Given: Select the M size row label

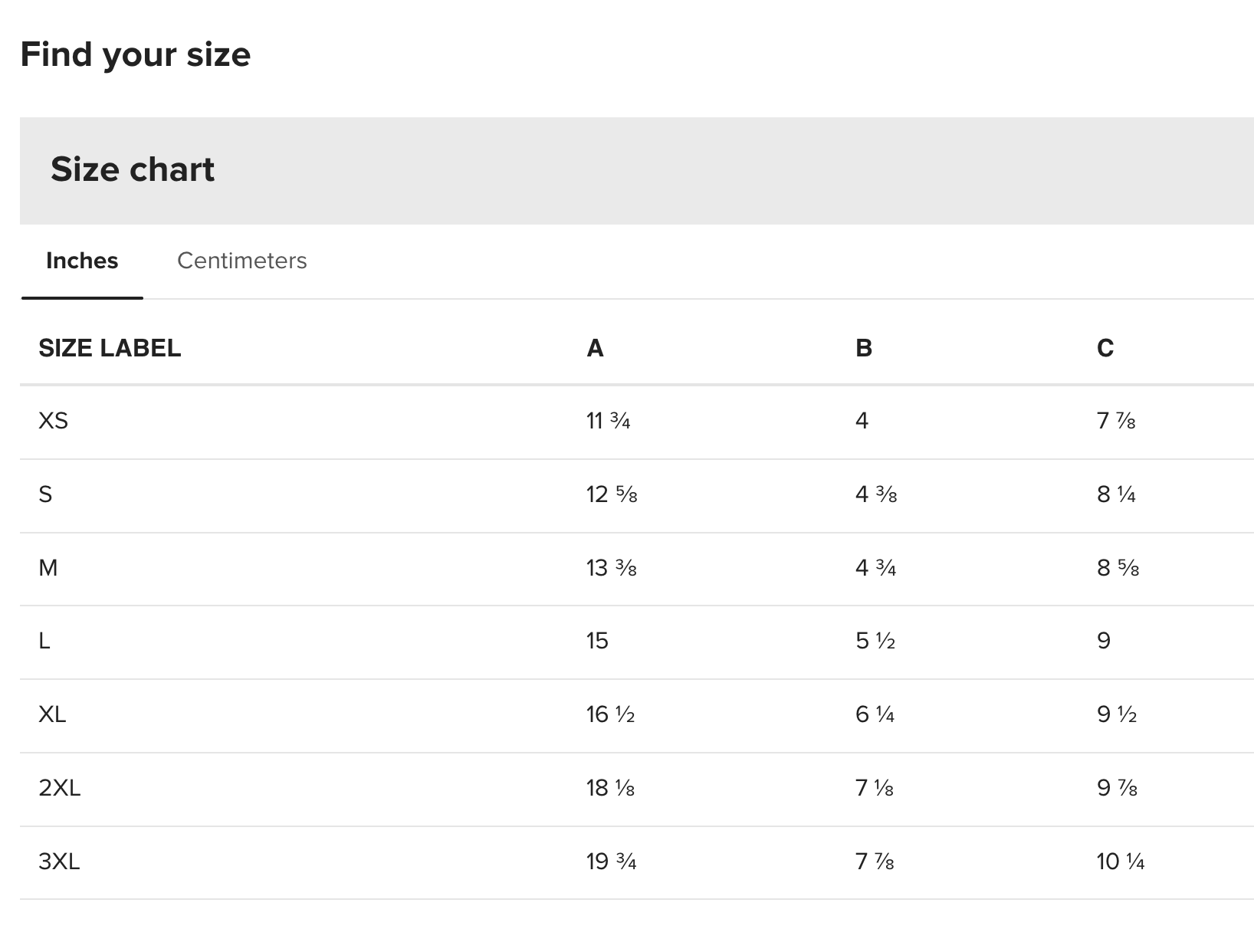Looking at the screenshot, I should click(x=48, y=568).
